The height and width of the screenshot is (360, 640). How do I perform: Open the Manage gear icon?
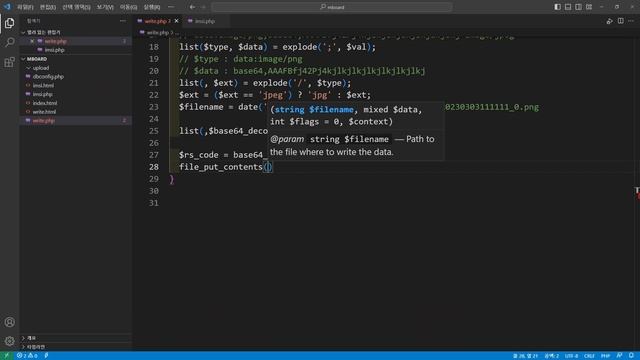point(9,341)
